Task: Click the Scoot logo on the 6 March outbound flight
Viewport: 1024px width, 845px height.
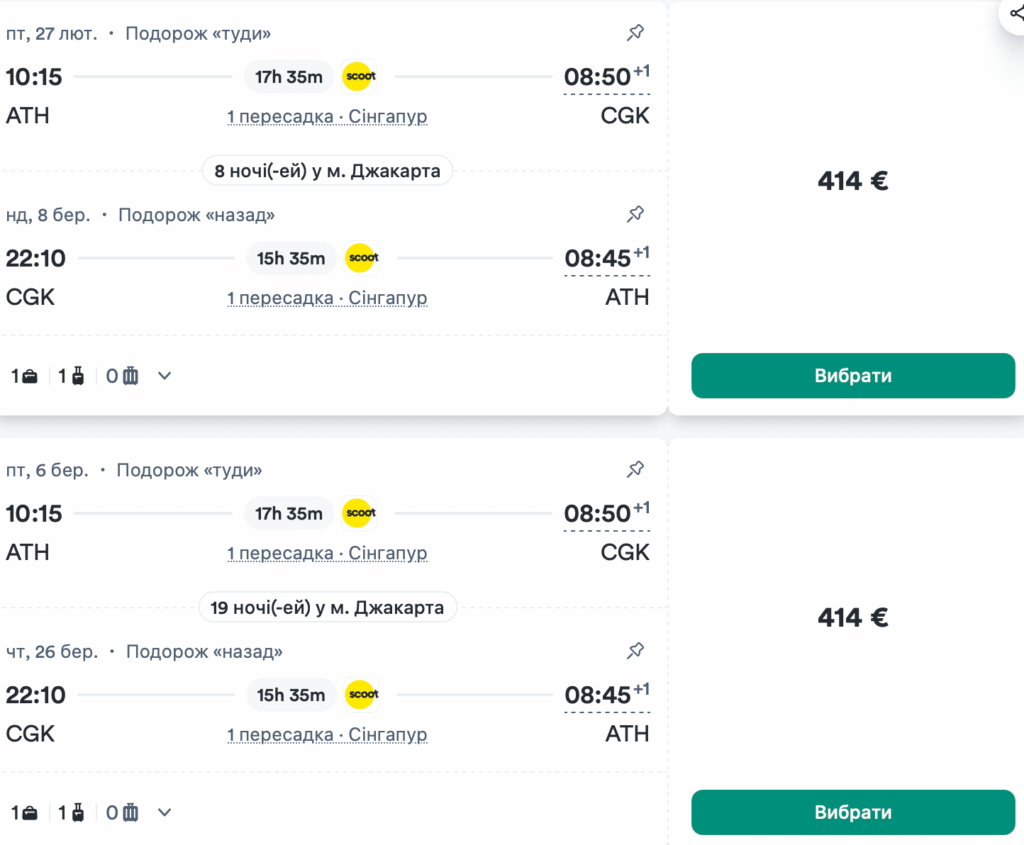Action: [x=358, y=513]
